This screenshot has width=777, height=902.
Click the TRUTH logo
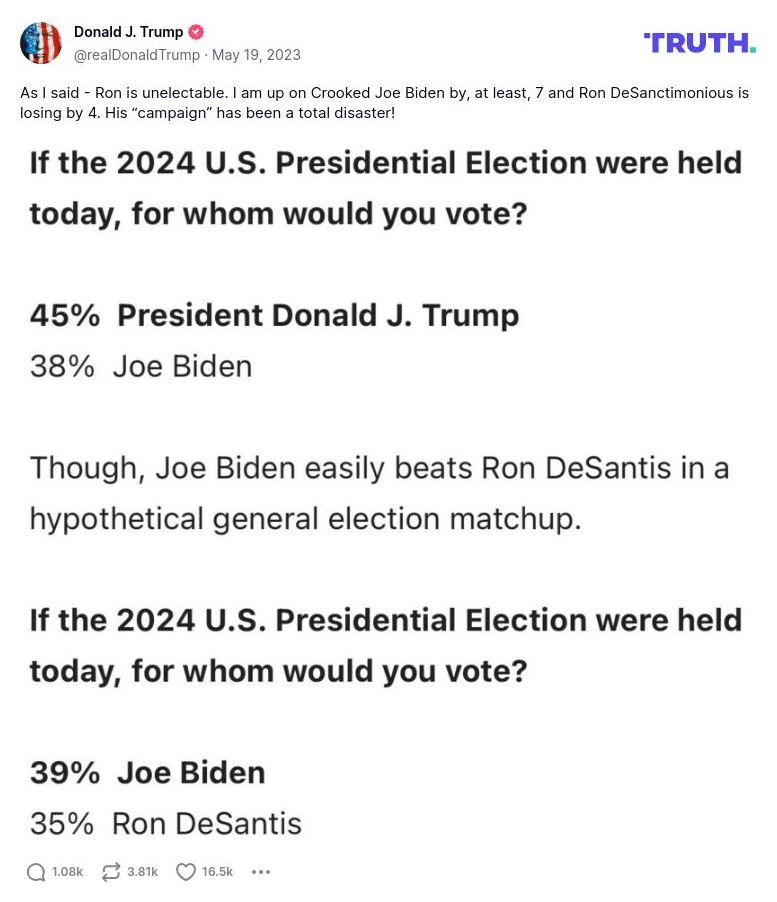(x=699, y=42)
